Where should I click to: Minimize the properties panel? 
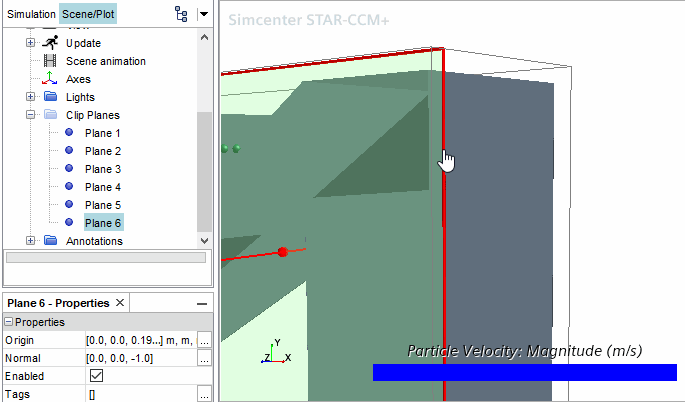tap(202, 304)
